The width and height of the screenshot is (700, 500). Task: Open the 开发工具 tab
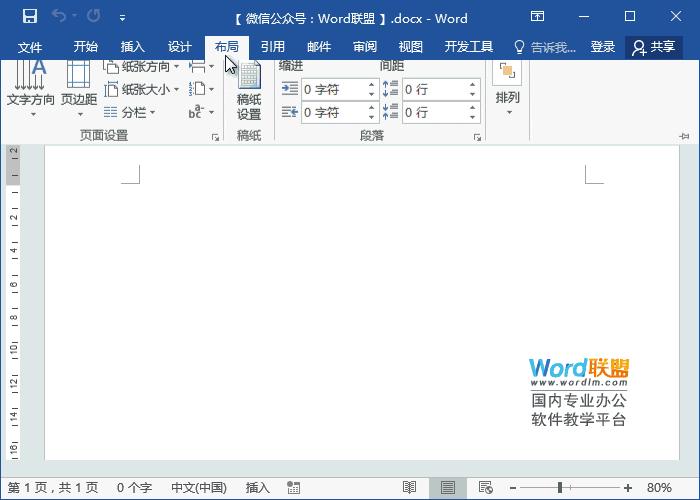pyautogui.click(x=468, y=47)
